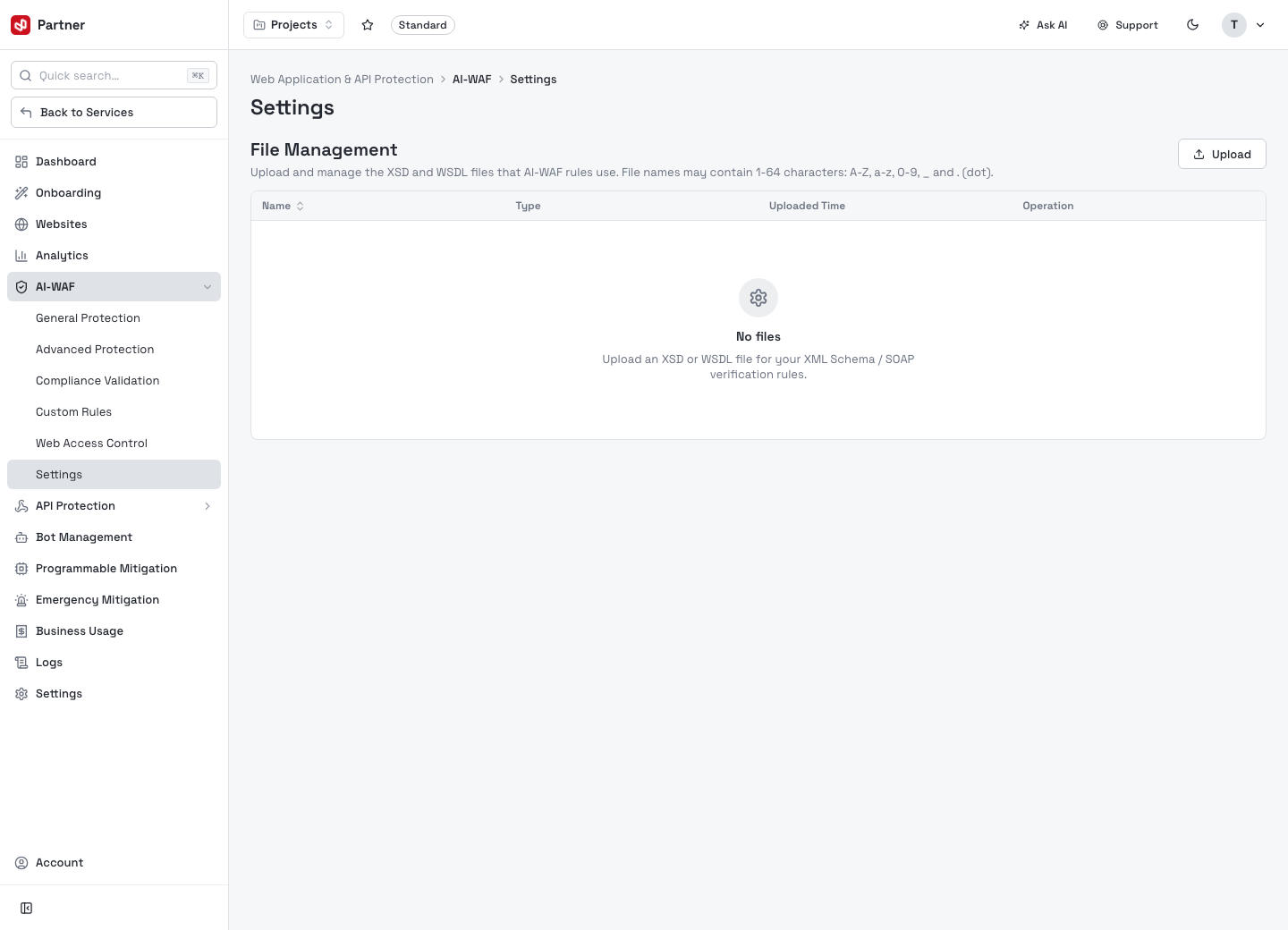The height and width of the screenshot is (930, 1288).
Task: Open the Bot Management label
Action: pyautogui.click(x=84, y=537)
